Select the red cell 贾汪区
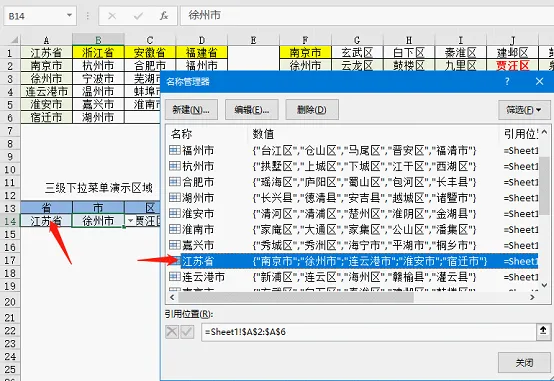Image resolution: width=554 pixels, height=381 pixels. [512, 65]
